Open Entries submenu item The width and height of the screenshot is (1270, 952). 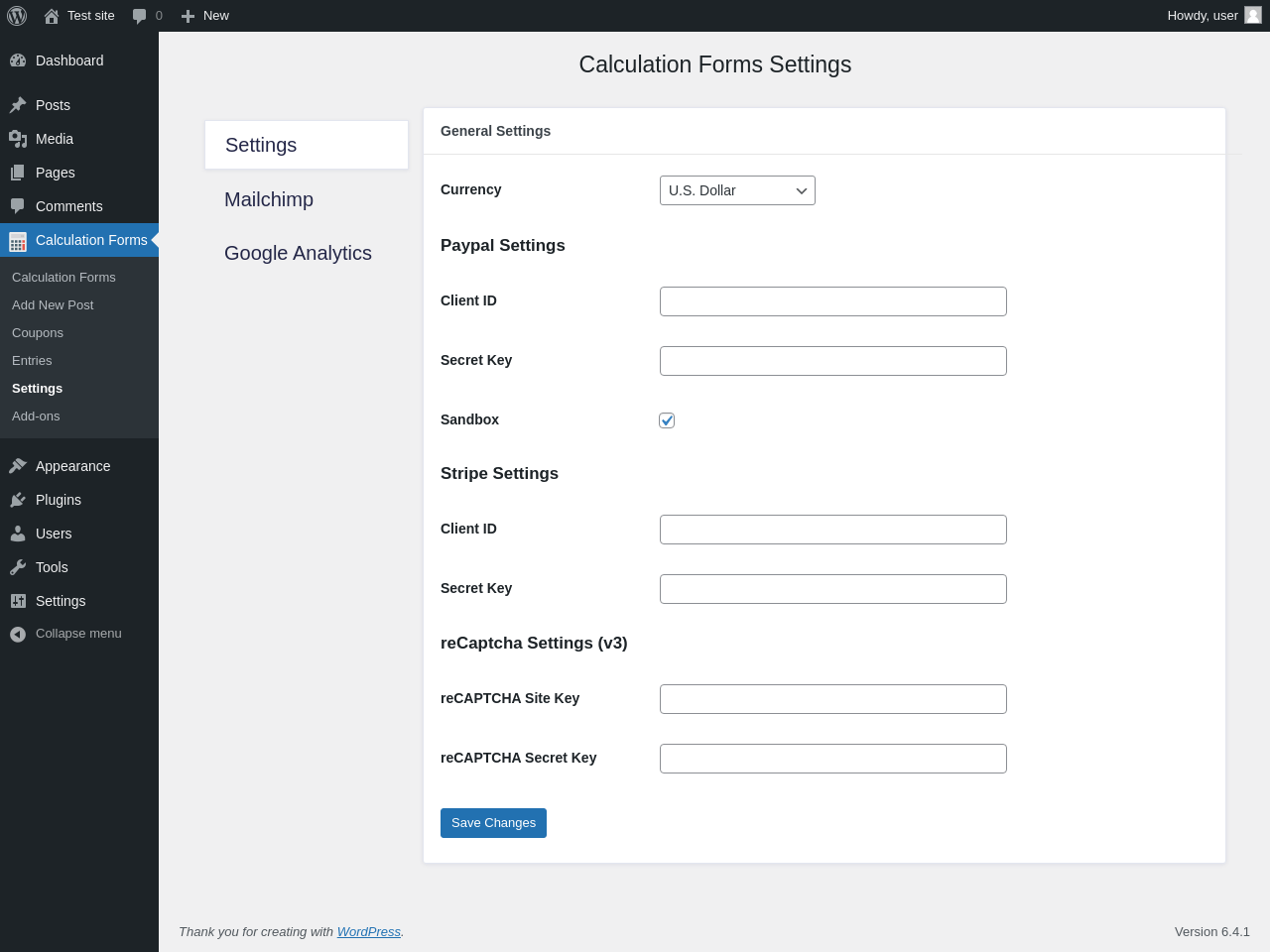point(32,361)
